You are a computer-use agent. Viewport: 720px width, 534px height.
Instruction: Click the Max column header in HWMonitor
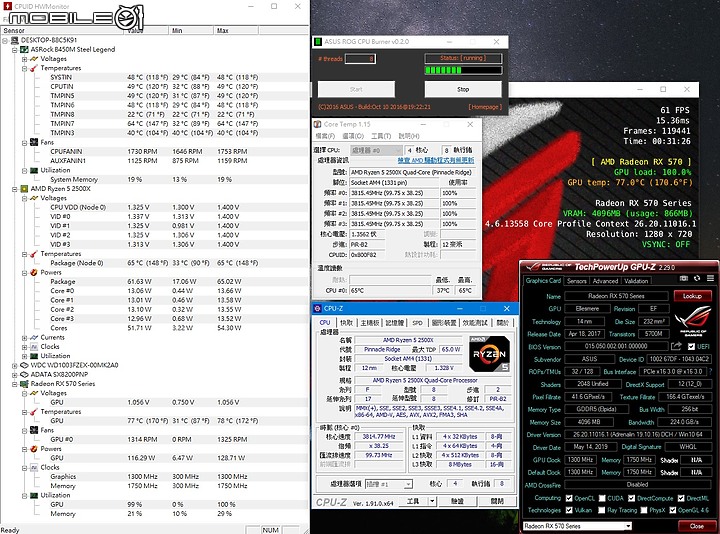pyautogui.click(x=236, y=30)
